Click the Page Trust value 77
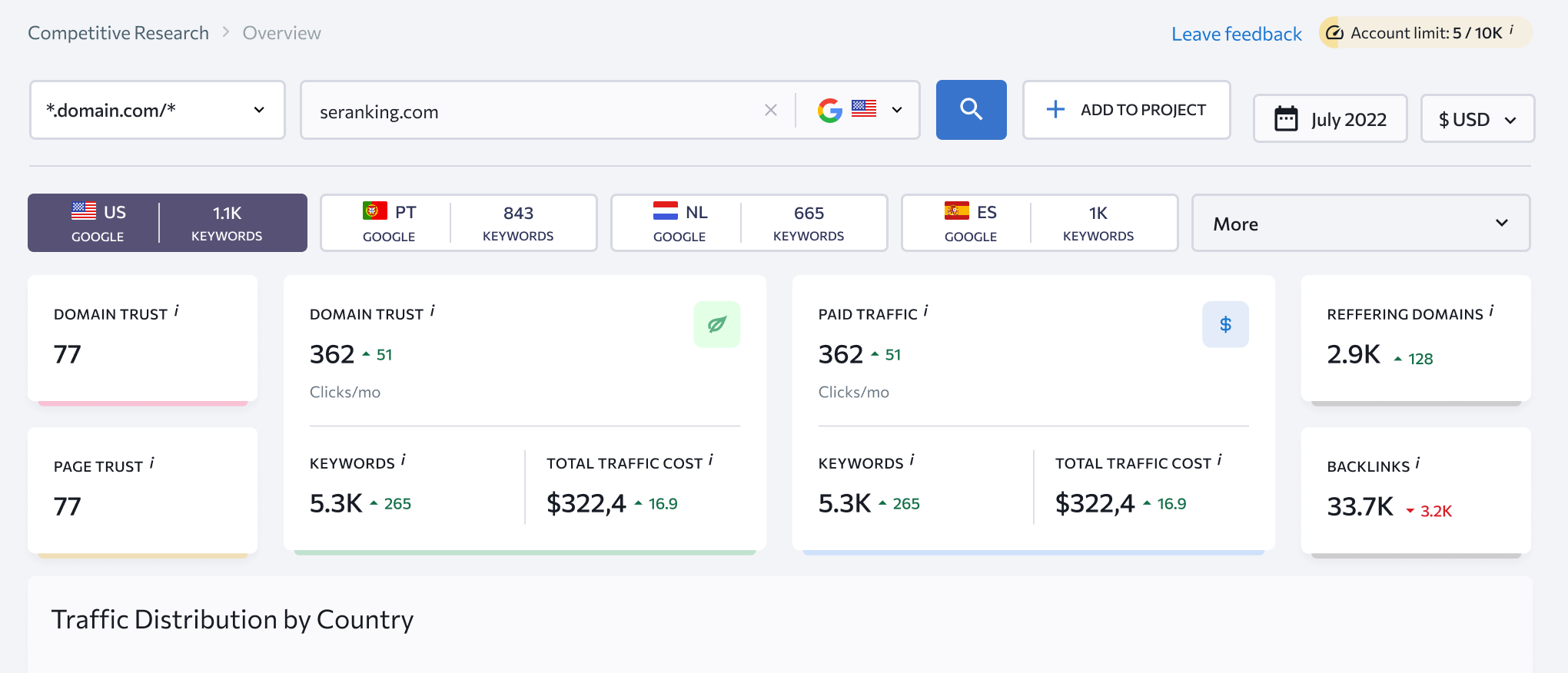Image resolution: width=1568 pixels, height=673 pixels. click(x=68, y=507)
